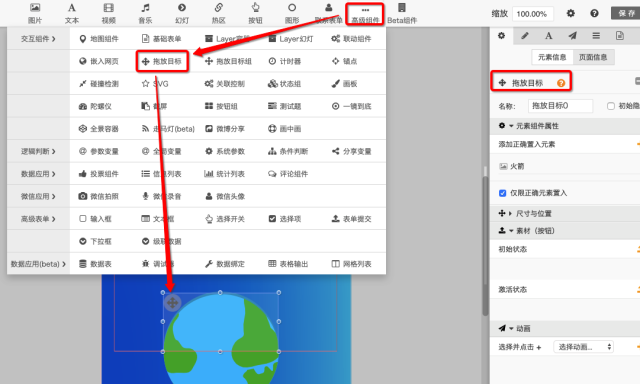Add 网格列表 grid list component
640x384 pixels.
point(351,264)
